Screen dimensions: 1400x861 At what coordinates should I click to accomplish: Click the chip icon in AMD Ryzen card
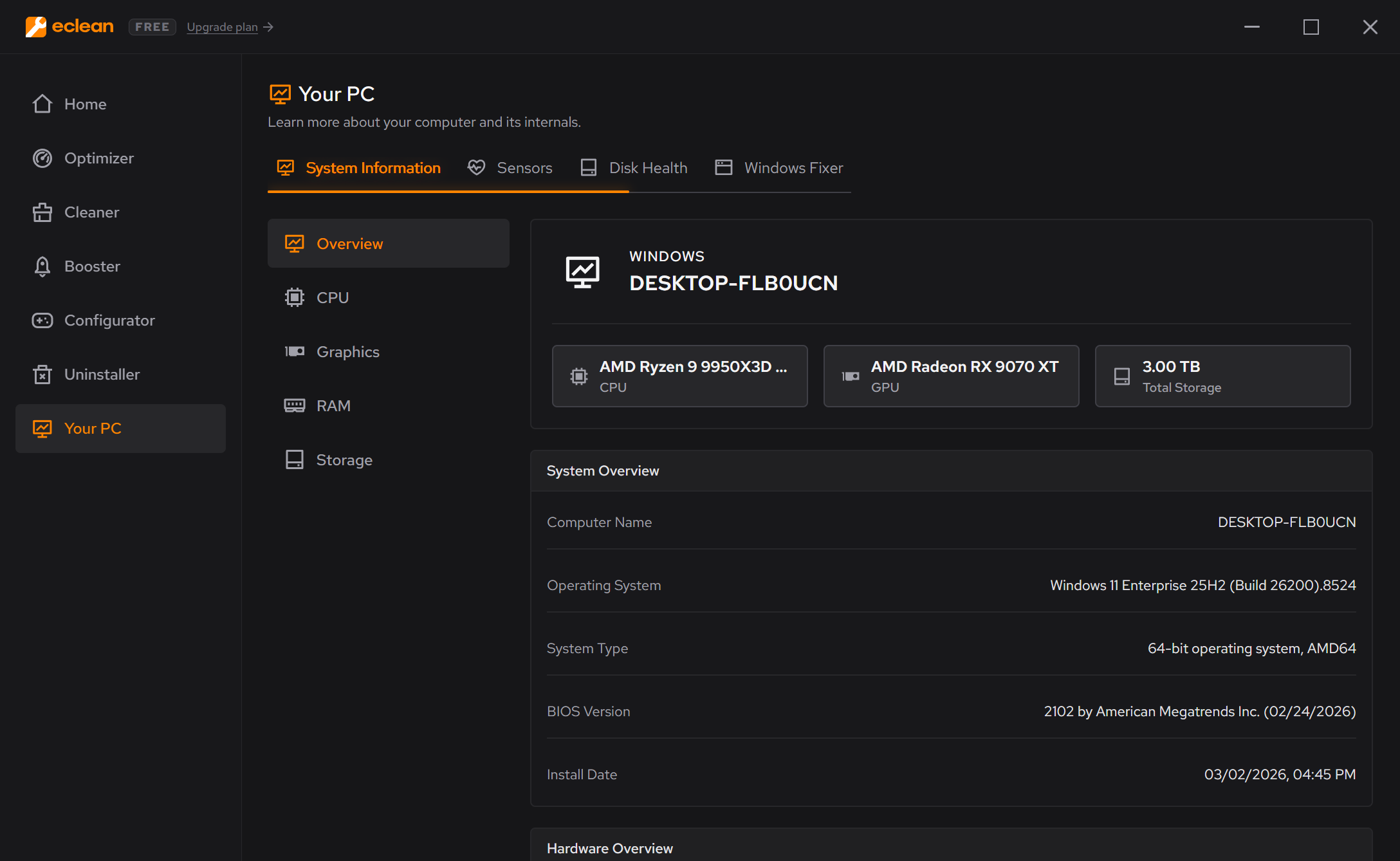point(579,376)
